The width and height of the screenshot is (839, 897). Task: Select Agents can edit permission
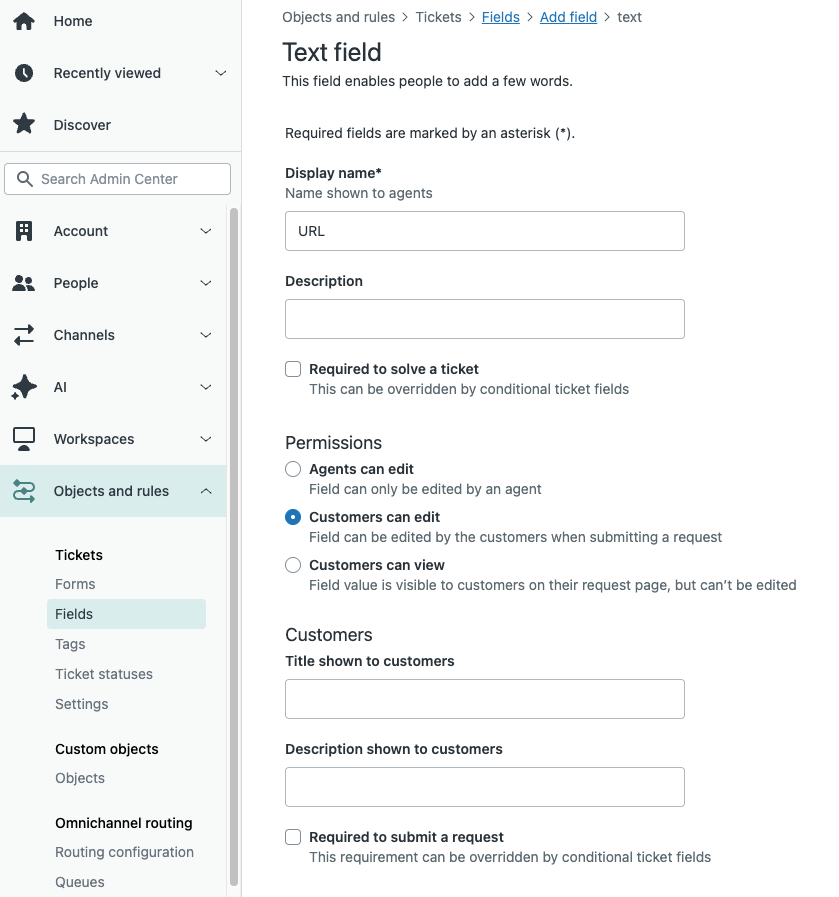pos(293,469)
